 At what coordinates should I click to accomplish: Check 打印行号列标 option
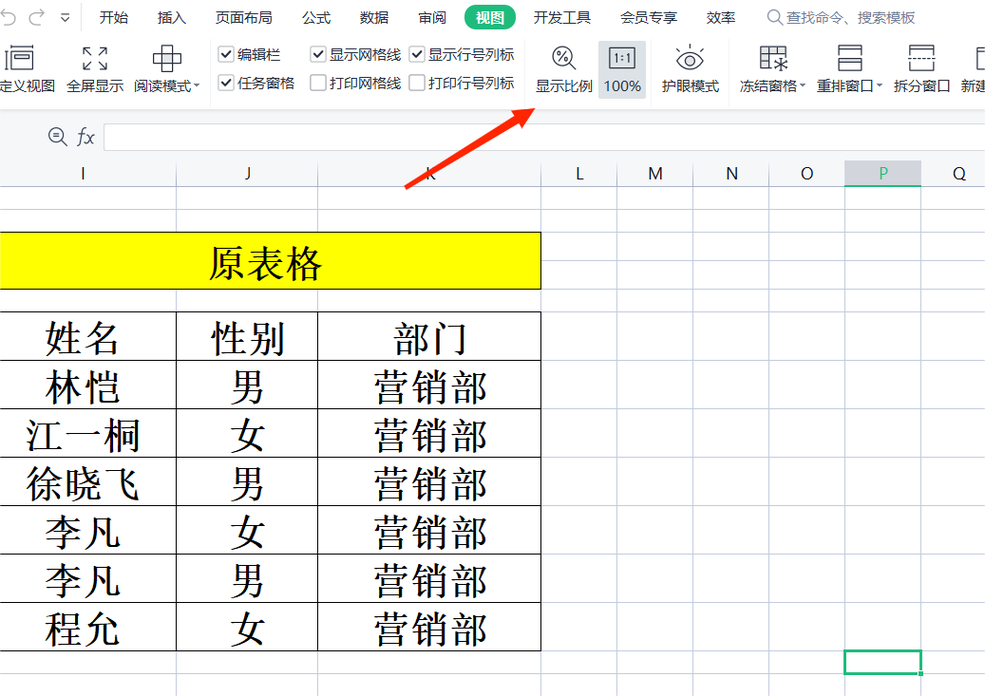tap(417, 82)
